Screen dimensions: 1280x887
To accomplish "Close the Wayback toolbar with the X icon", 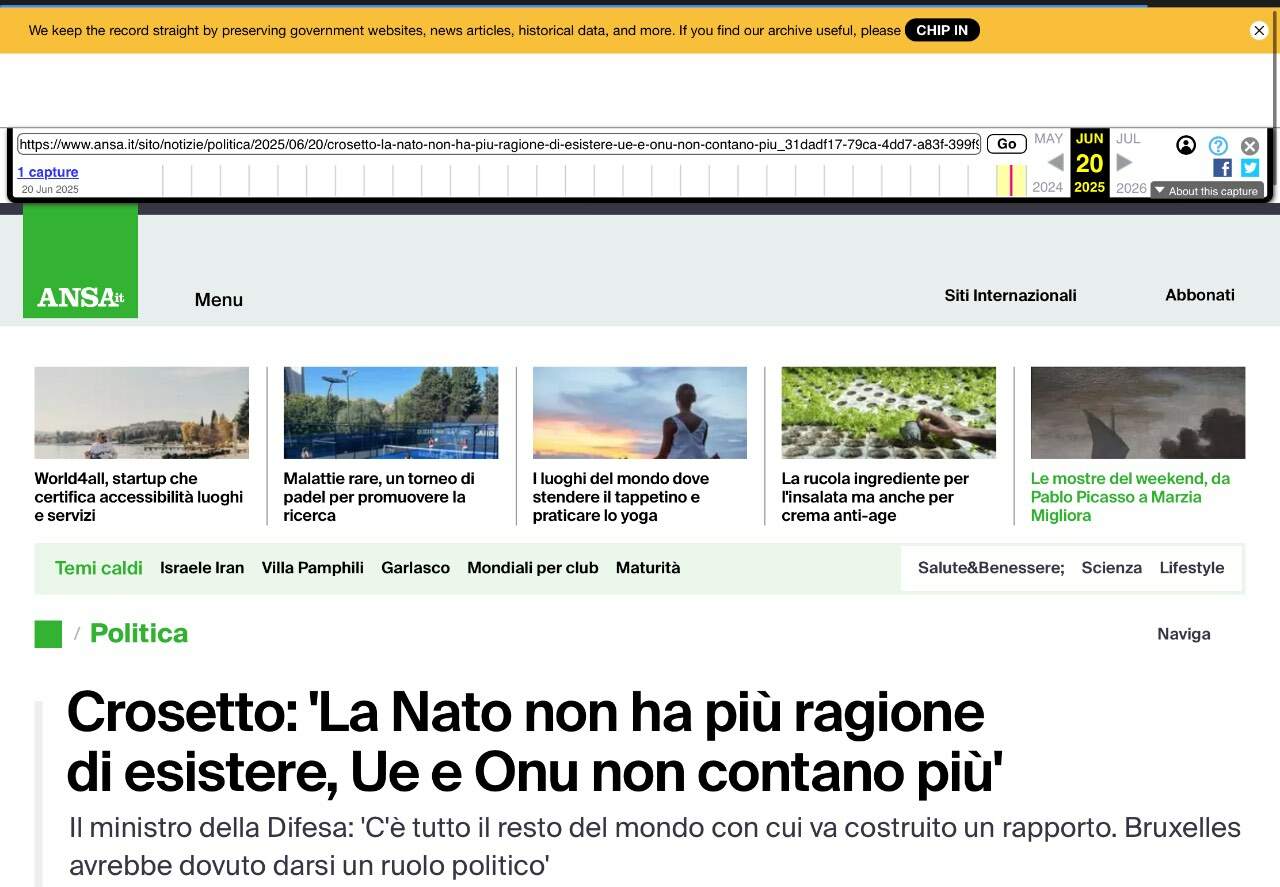I will [x=1250, y=146].
